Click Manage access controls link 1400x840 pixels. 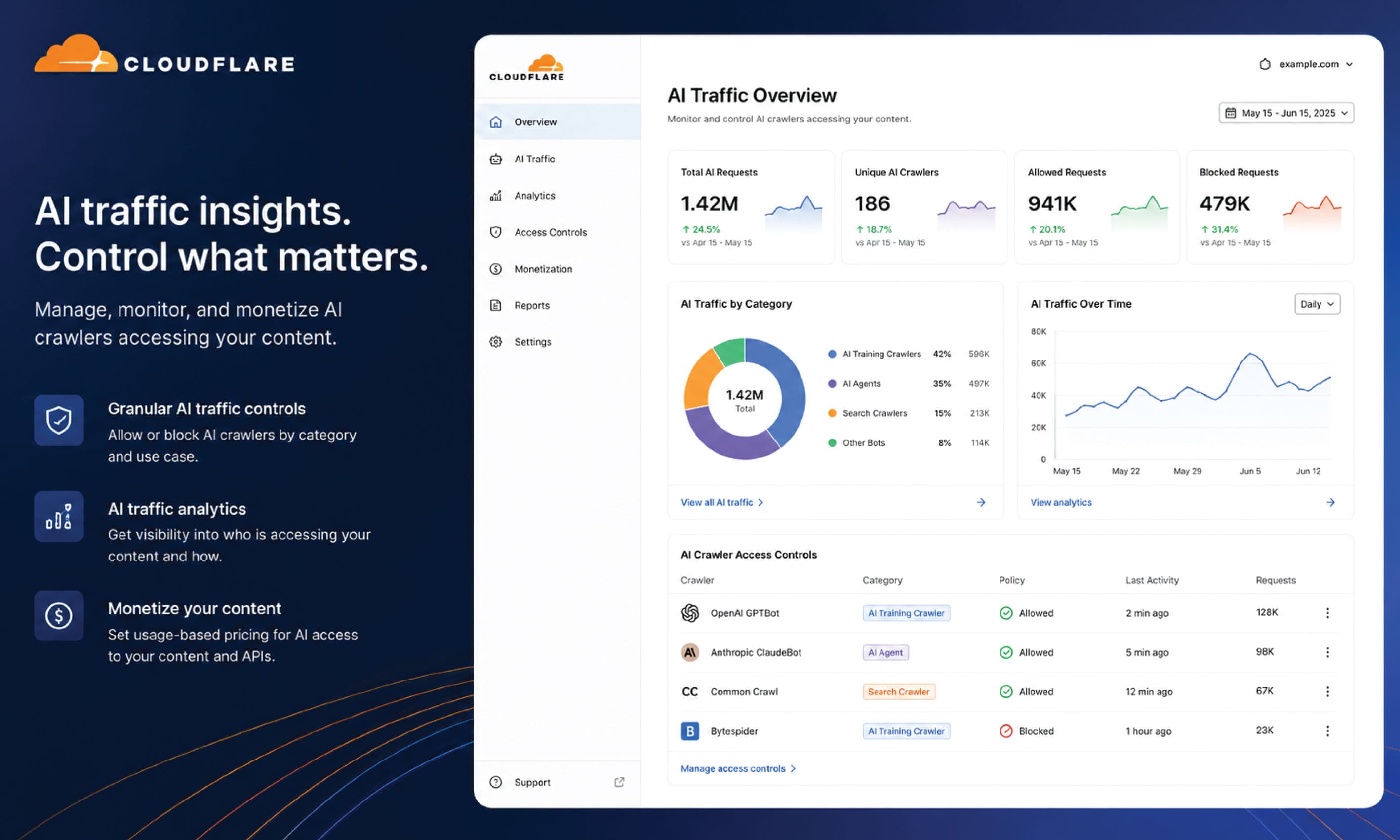point(738,769)
